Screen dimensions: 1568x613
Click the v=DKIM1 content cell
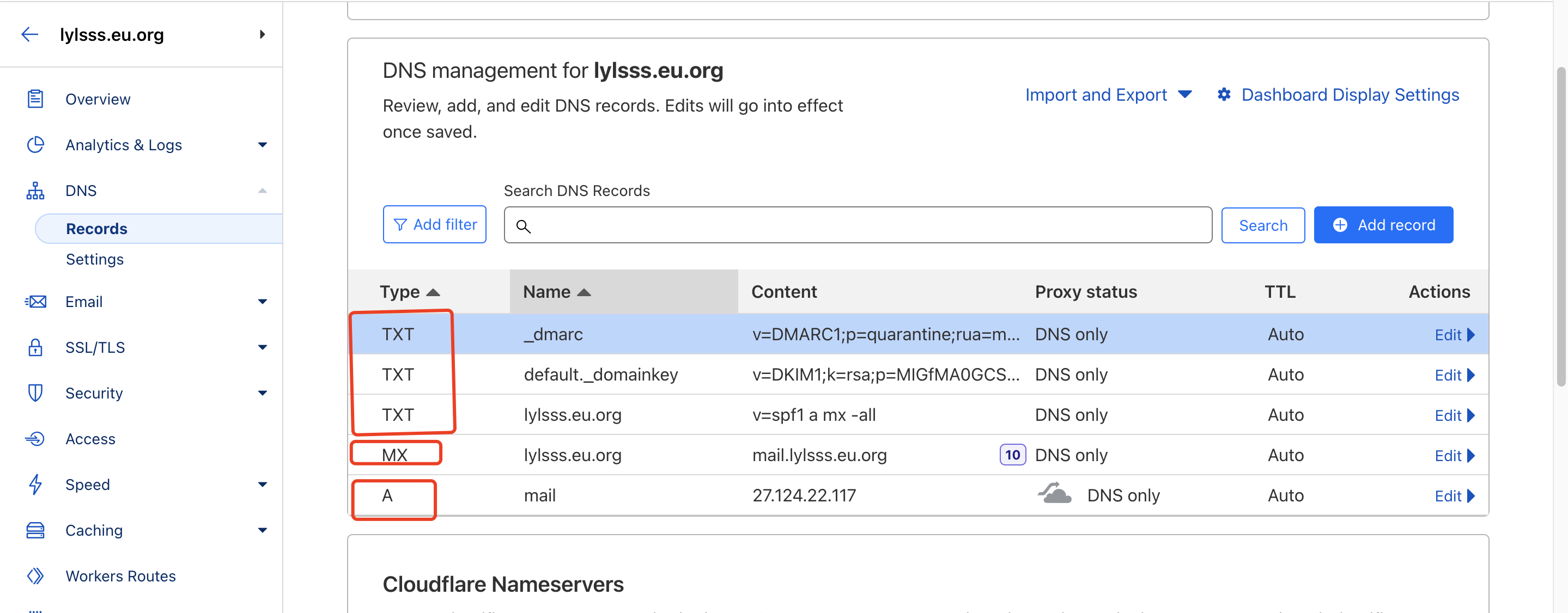pyautogui.click(x=886, y=375)
